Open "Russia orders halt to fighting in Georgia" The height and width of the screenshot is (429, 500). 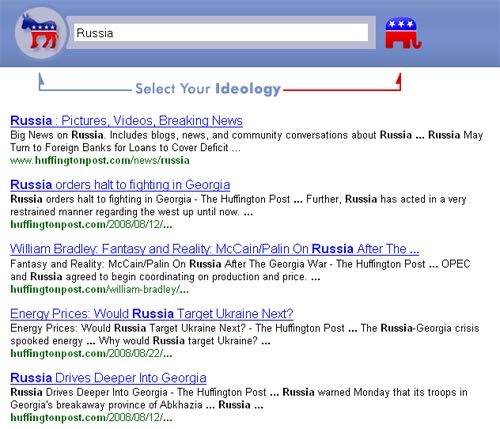(120, 185)
